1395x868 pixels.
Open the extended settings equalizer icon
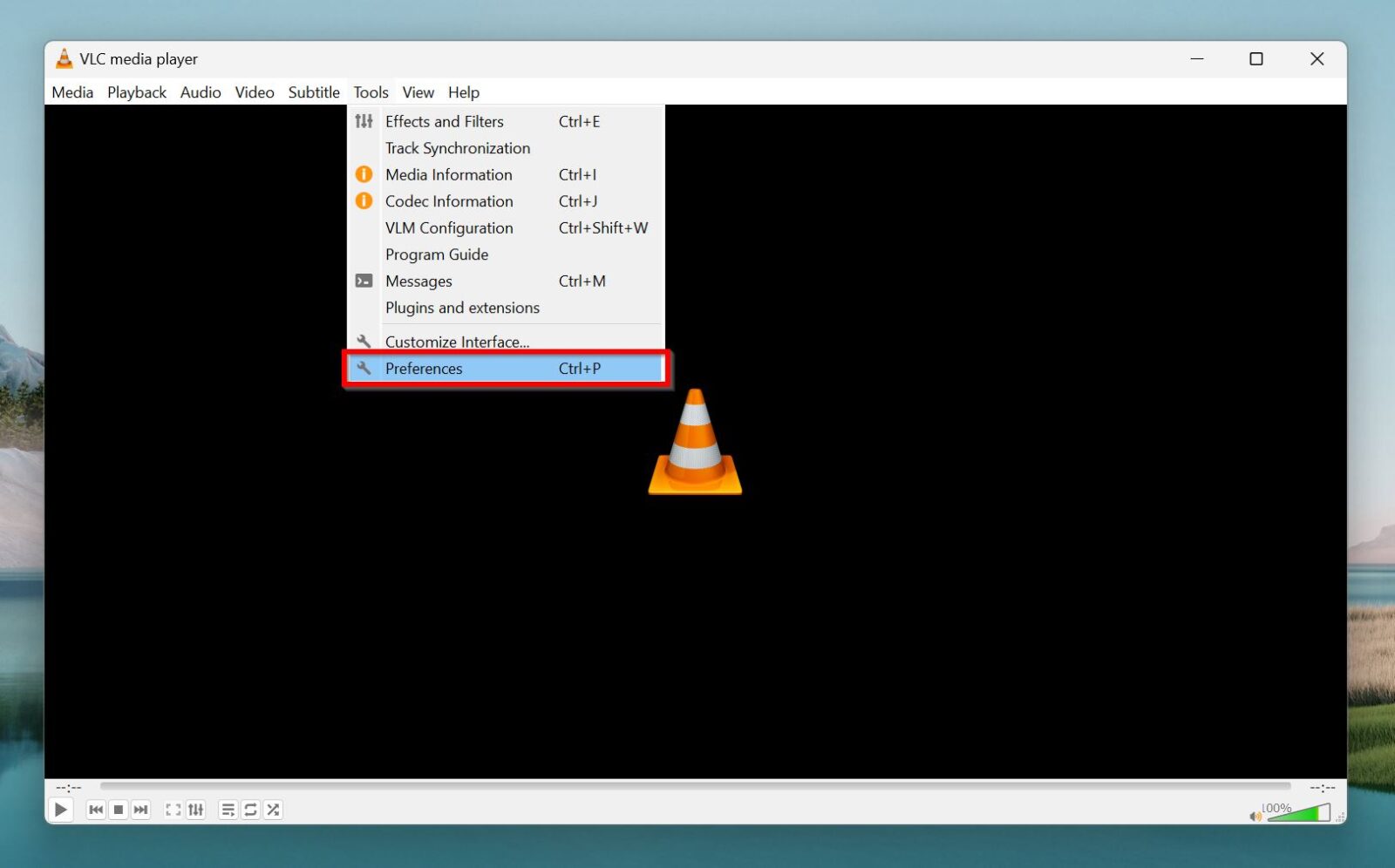tap(195, 809)
